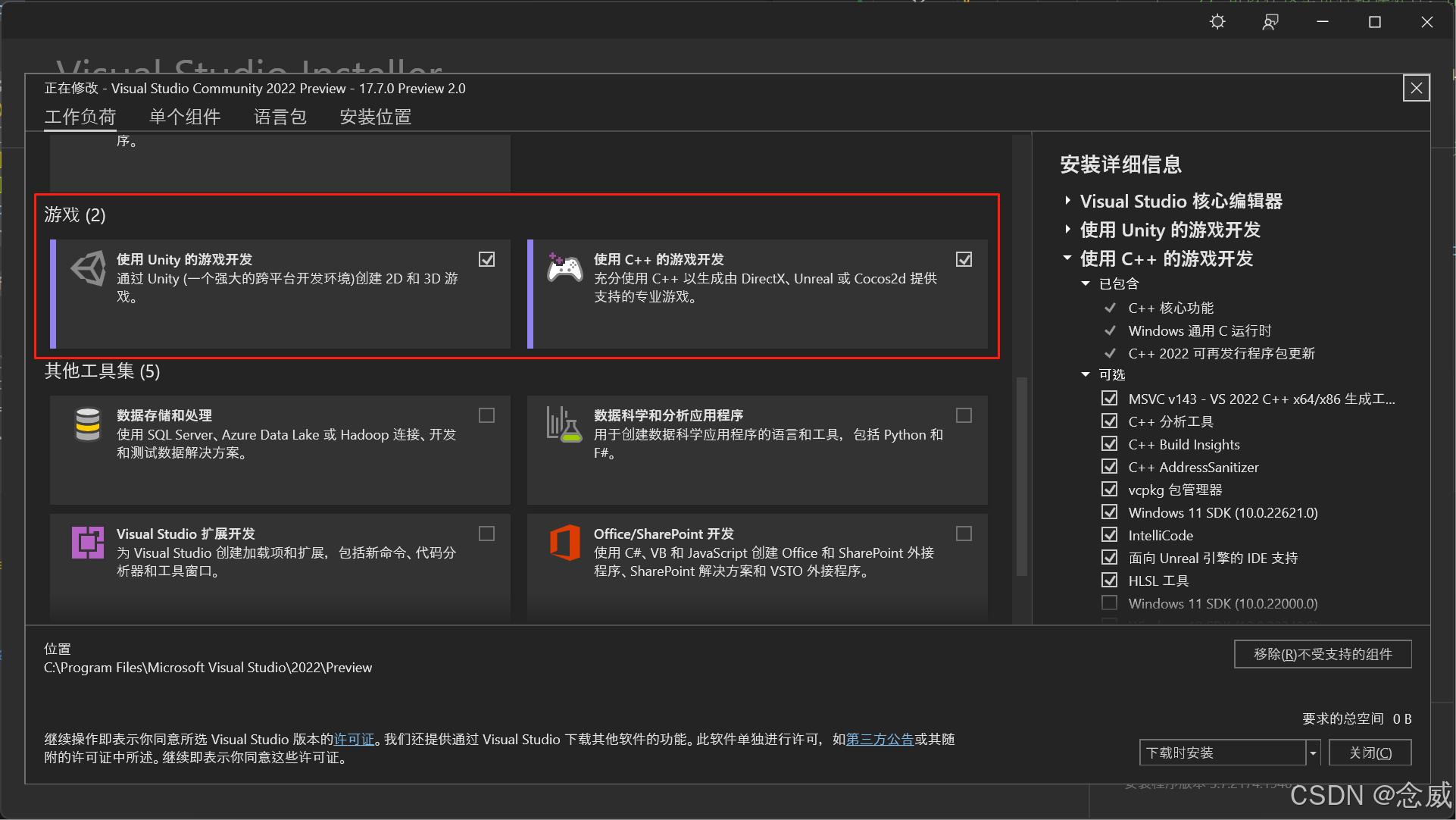
Task: Click the data storage database icon
Action: click(88, 424)
